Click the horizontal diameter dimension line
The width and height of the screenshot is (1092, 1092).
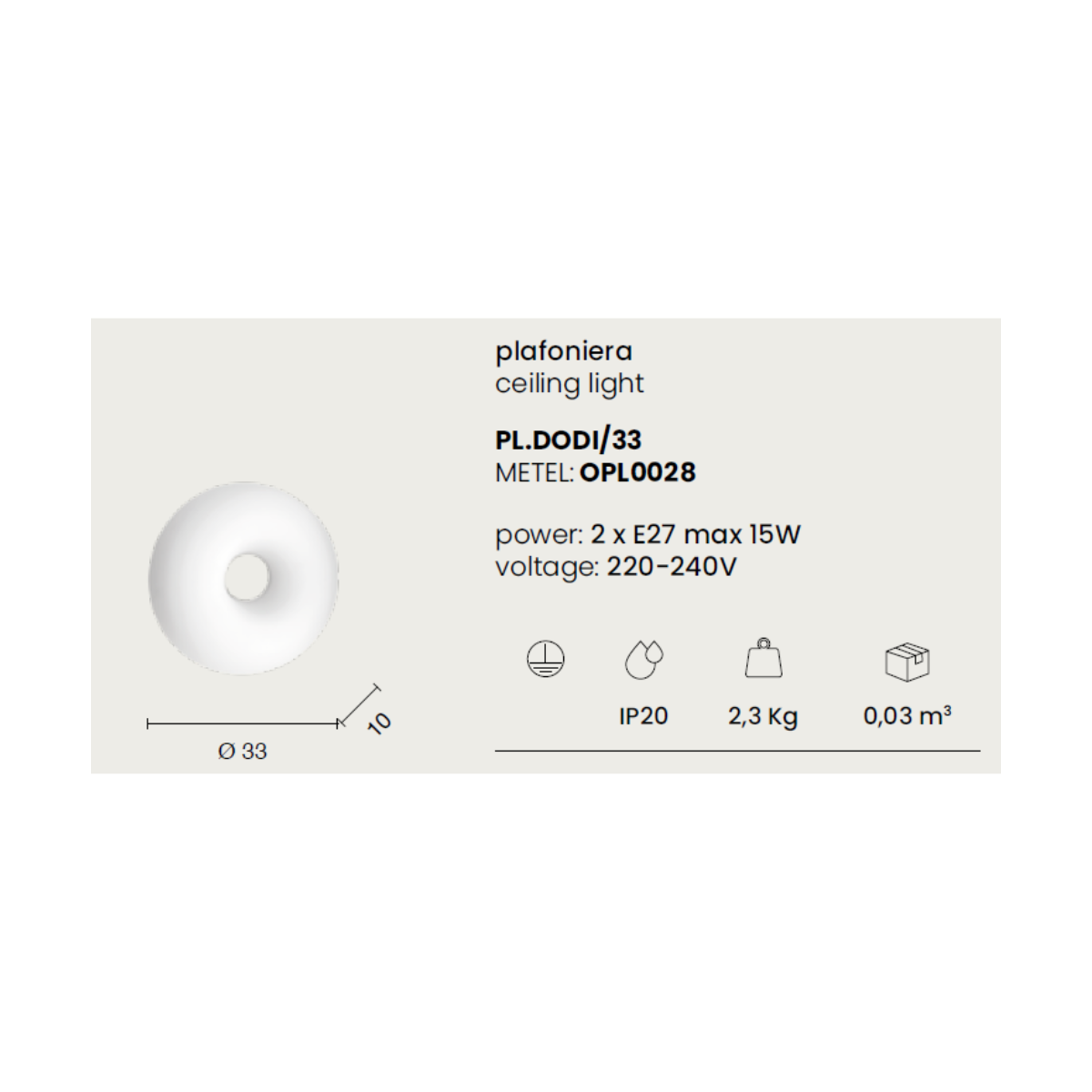tap(244, 723)
